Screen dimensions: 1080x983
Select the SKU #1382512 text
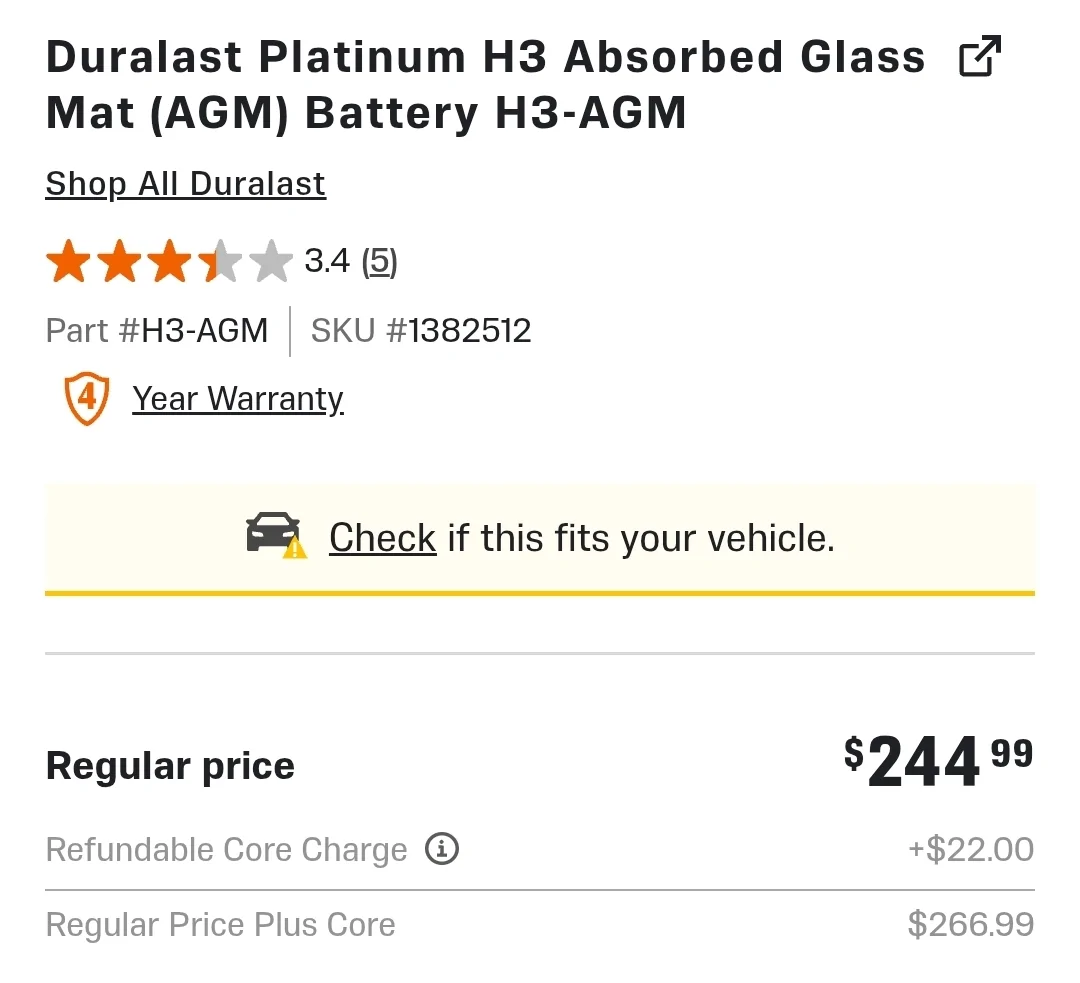coord(421,331)
